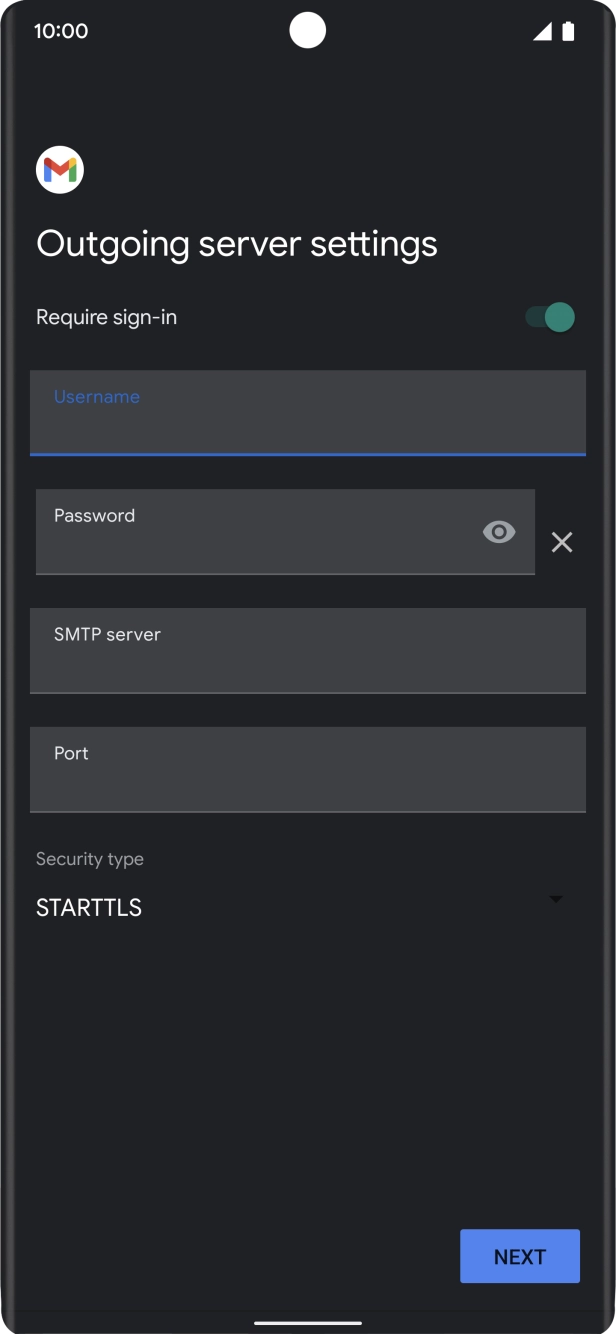Focus the SMTP server field

308,651
